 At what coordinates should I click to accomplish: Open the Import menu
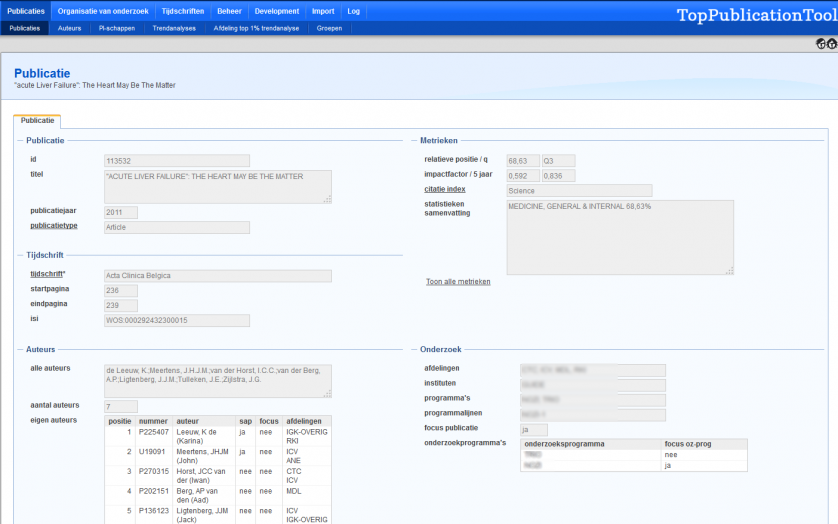[323, 11]
